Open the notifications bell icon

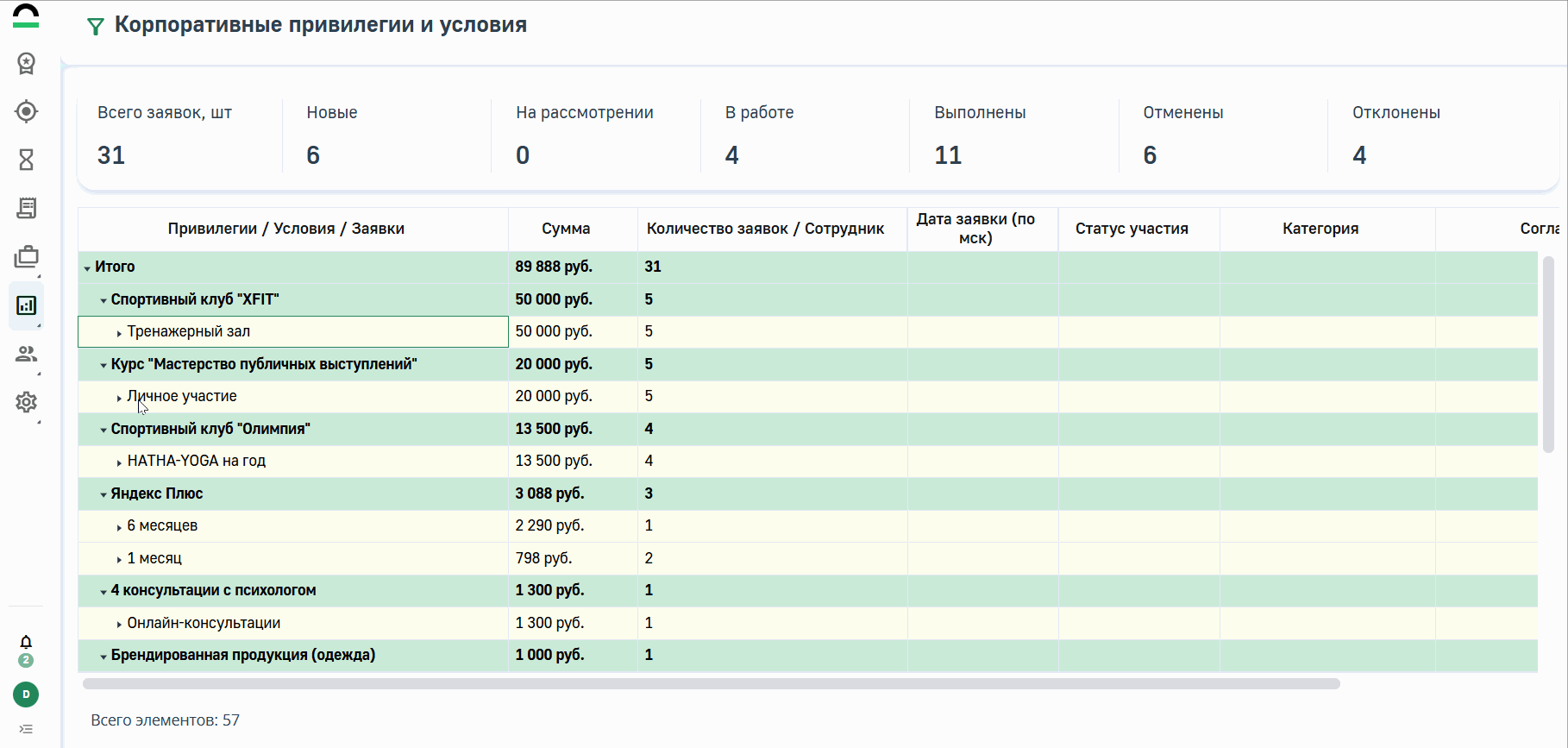(x=26, y=642)
